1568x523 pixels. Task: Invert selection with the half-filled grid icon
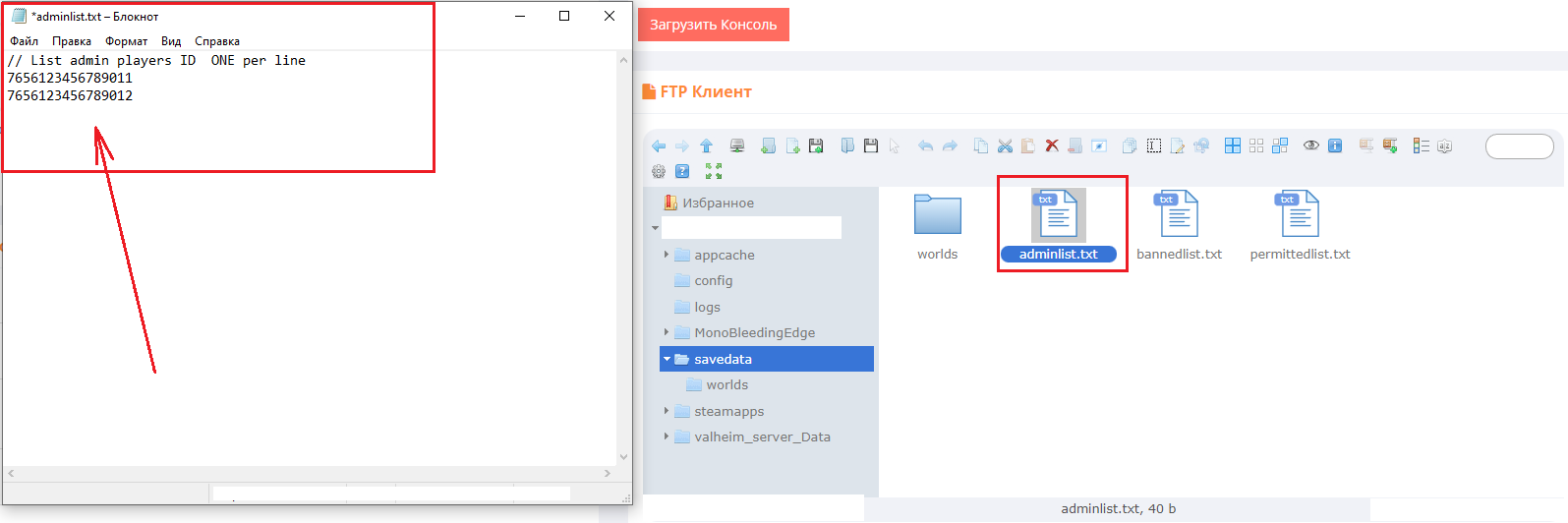(x=1280, y=145)
